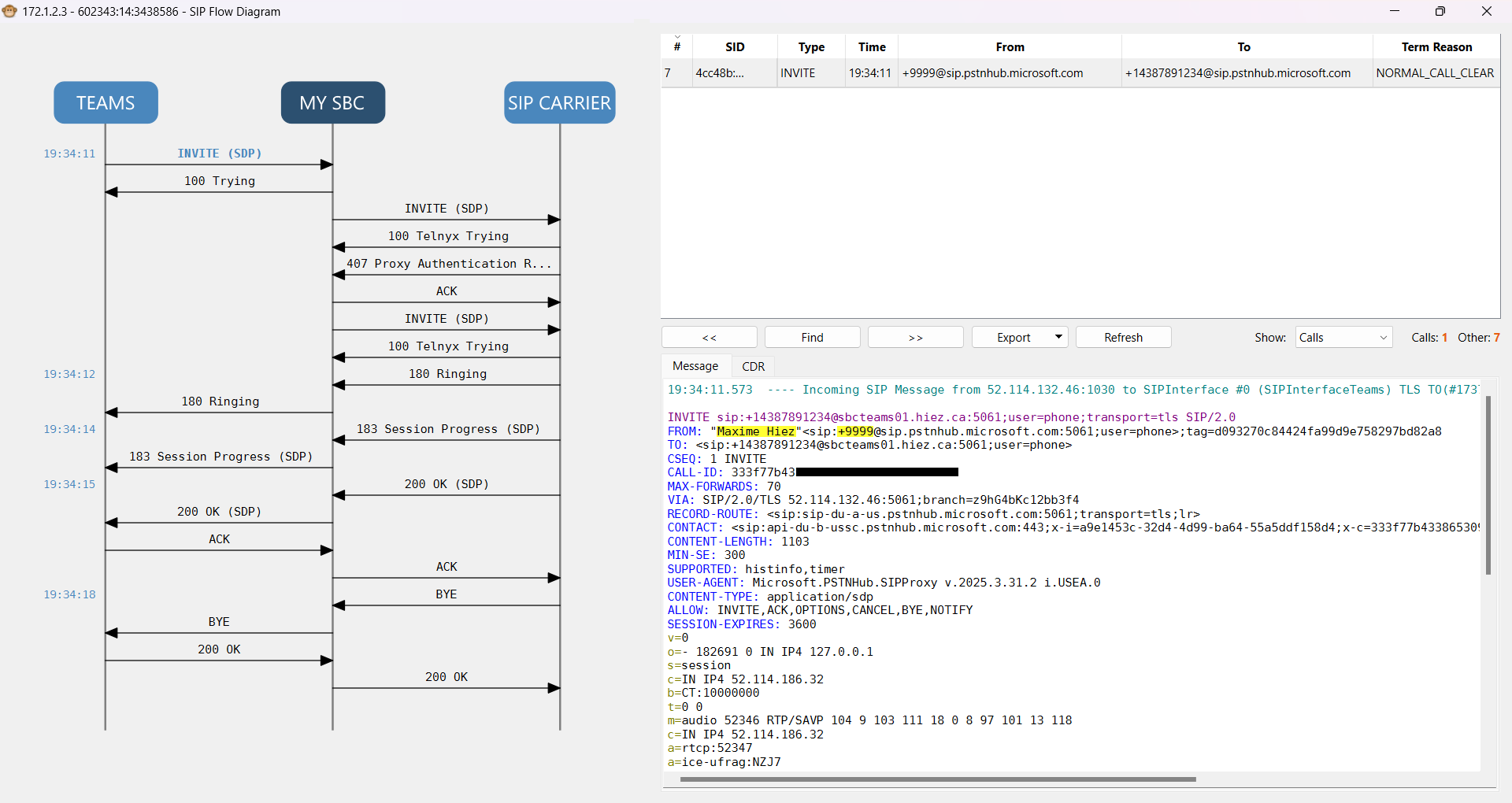Click the SIP CARRIER node box
The height and width of the screenshot is (803, 1512).
click(559, 102)
